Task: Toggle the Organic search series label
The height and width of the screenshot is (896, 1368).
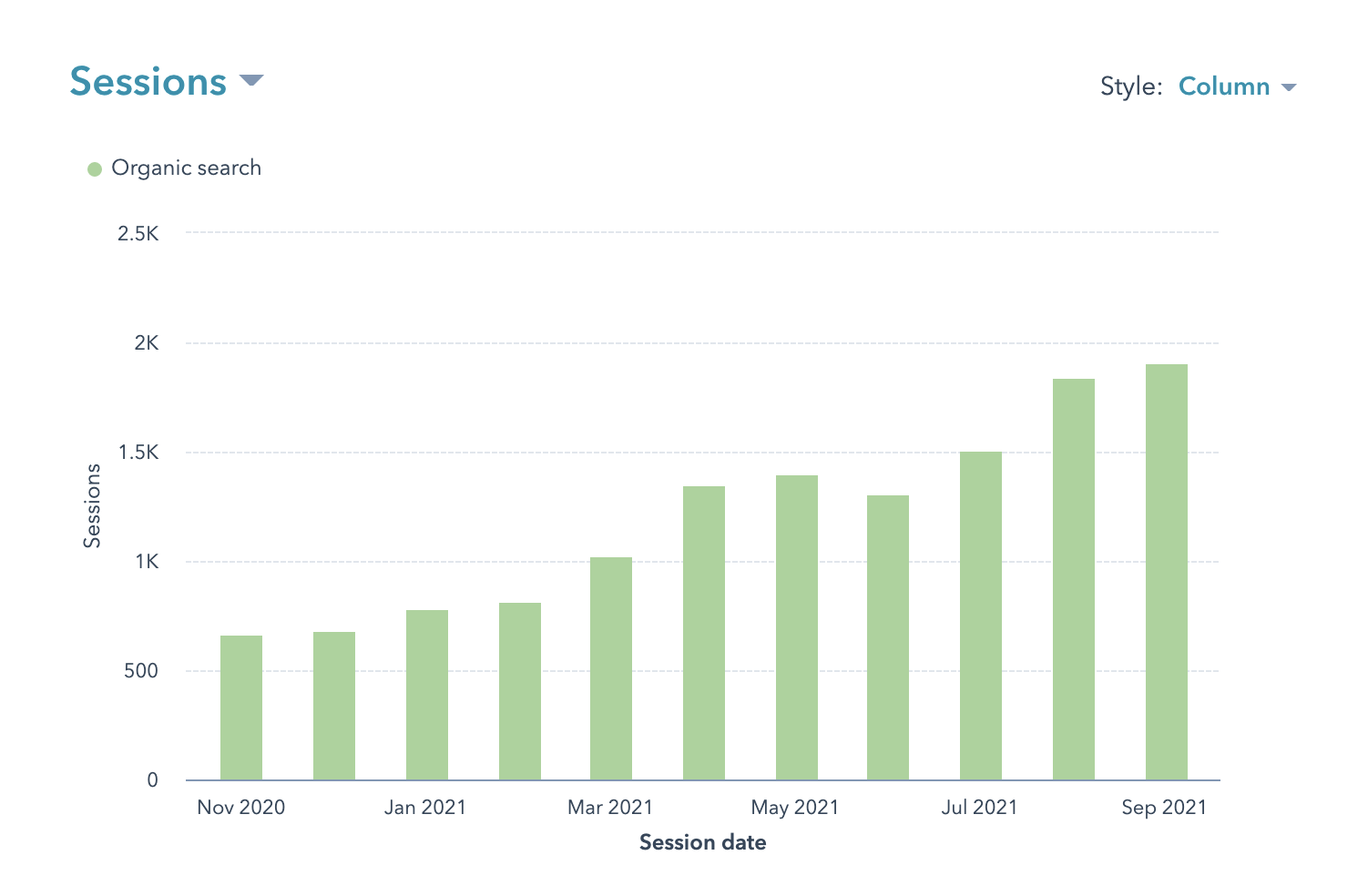Action: [186, 168]
